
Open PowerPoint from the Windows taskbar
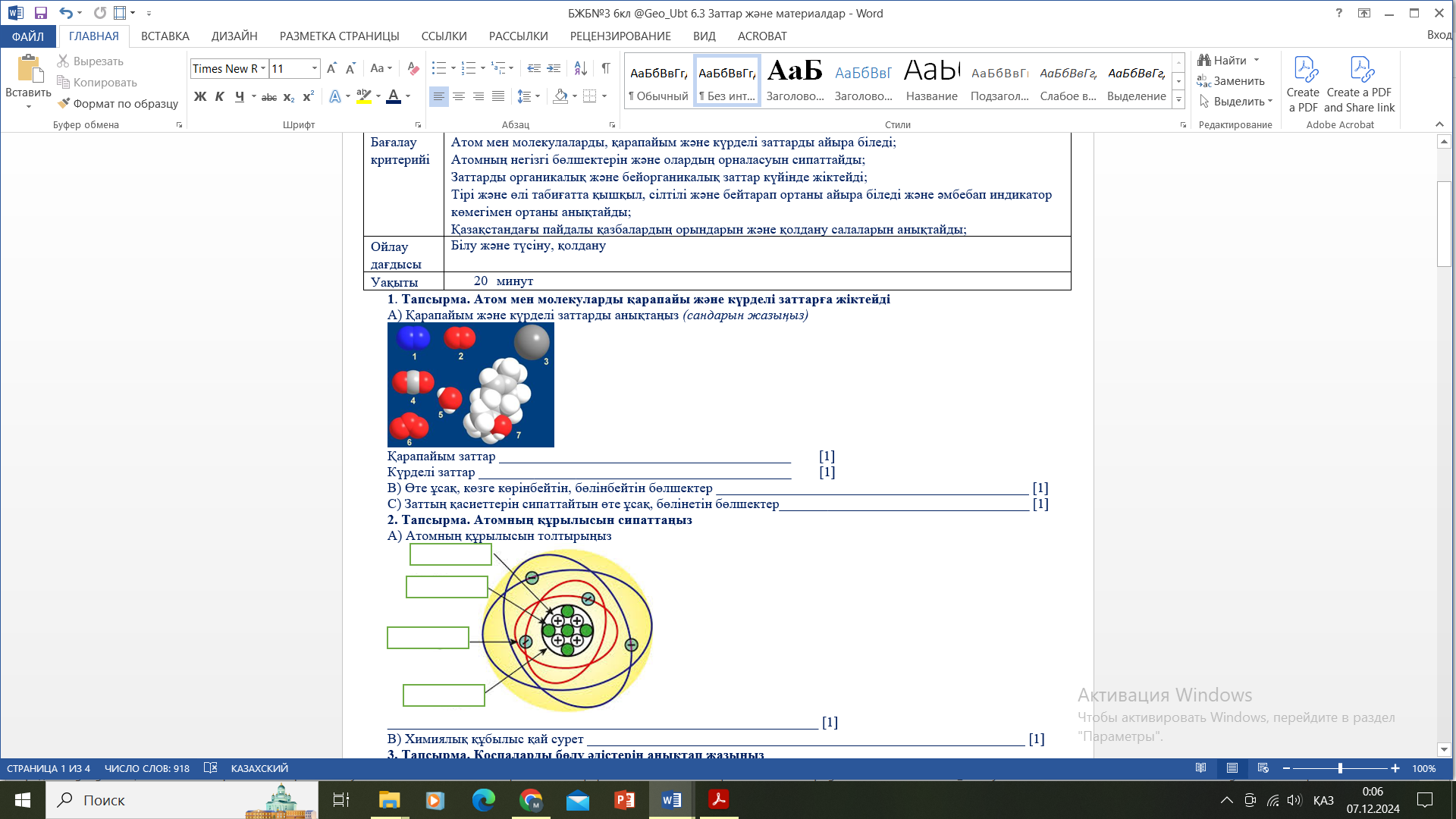(x=624, y=800)
